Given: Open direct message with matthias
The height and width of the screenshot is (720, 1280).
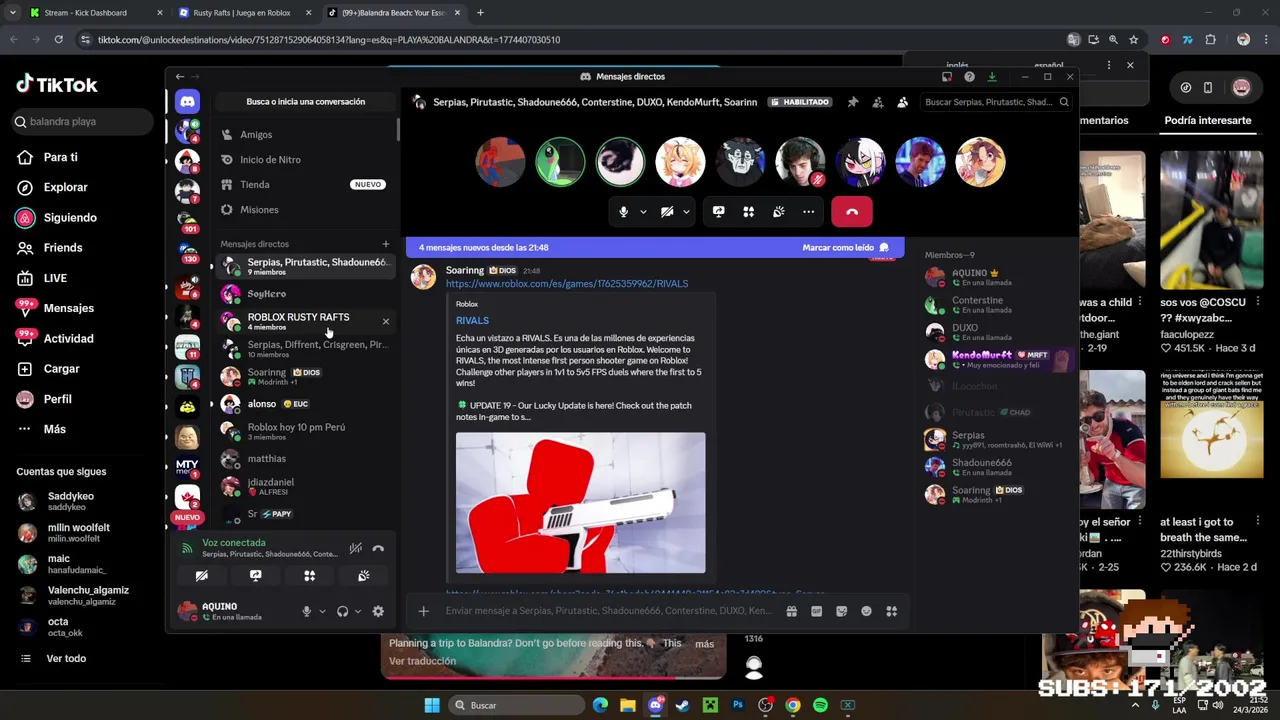Looking at the screenshot, I should point(305,459).
